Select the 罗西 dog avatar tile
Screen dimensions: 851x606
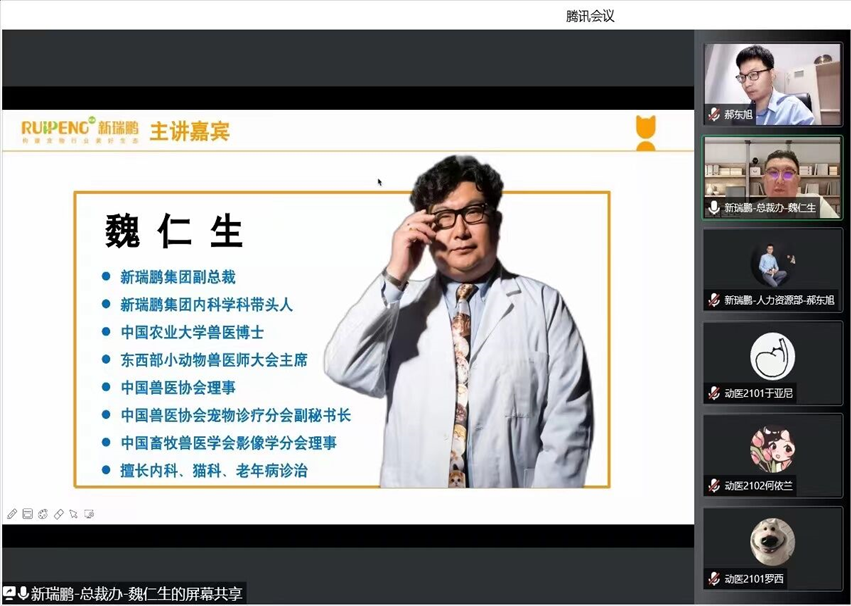click(x=772, y=548)
